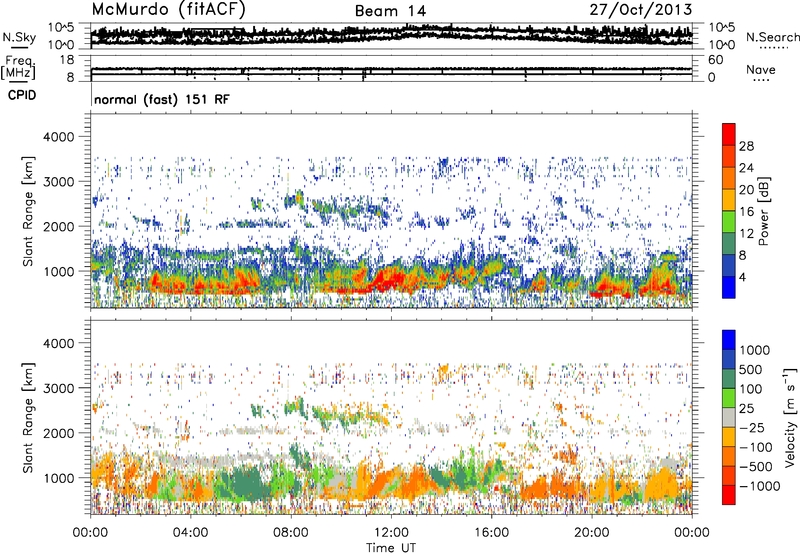Click the 3000 km tick of power panel
The width and height of the screenshot is (800, 554).
pos(58,182)
